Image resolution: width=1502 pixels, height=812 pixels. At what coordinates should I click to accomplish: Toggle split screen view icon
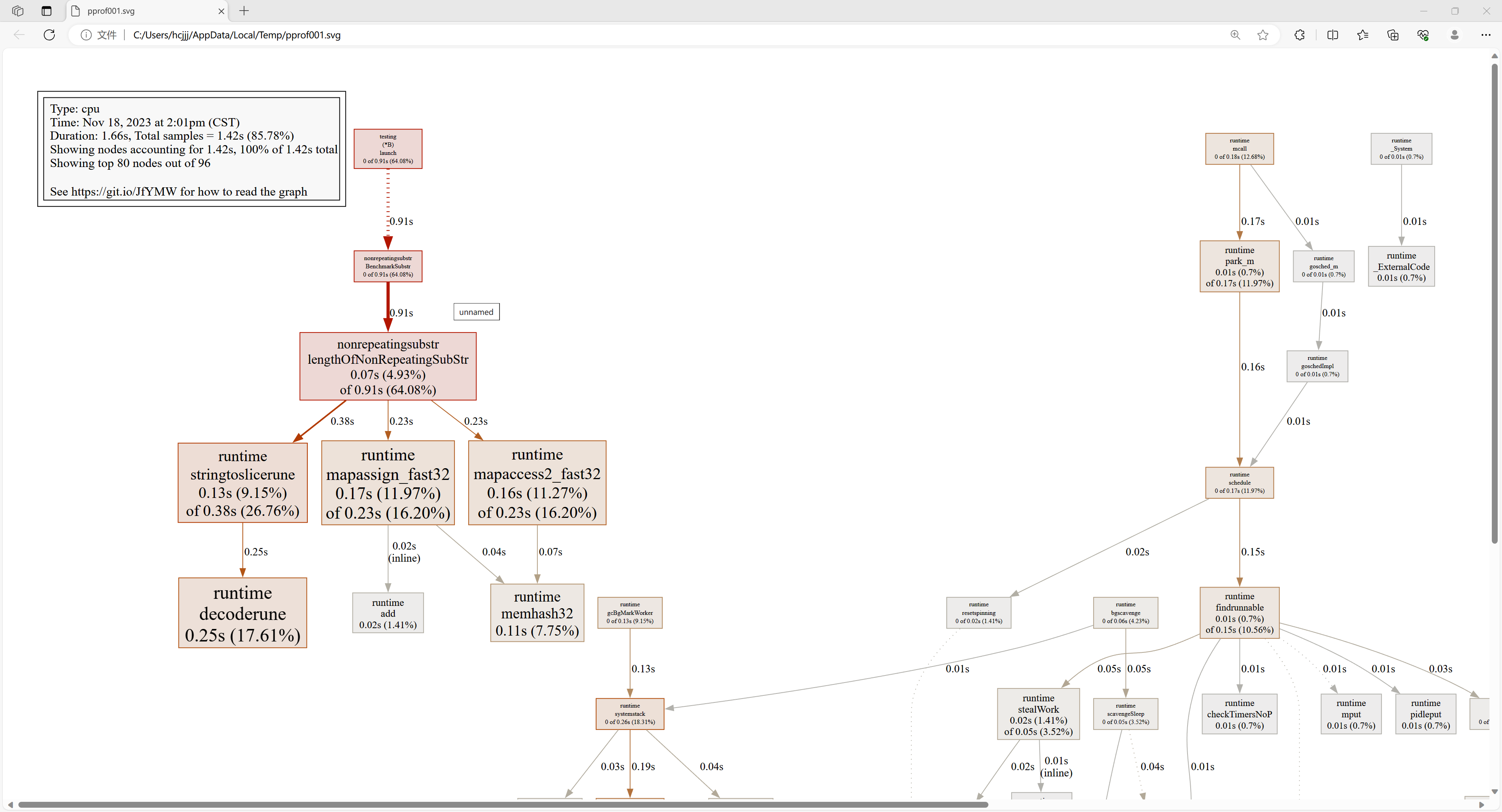point(1332,35)
